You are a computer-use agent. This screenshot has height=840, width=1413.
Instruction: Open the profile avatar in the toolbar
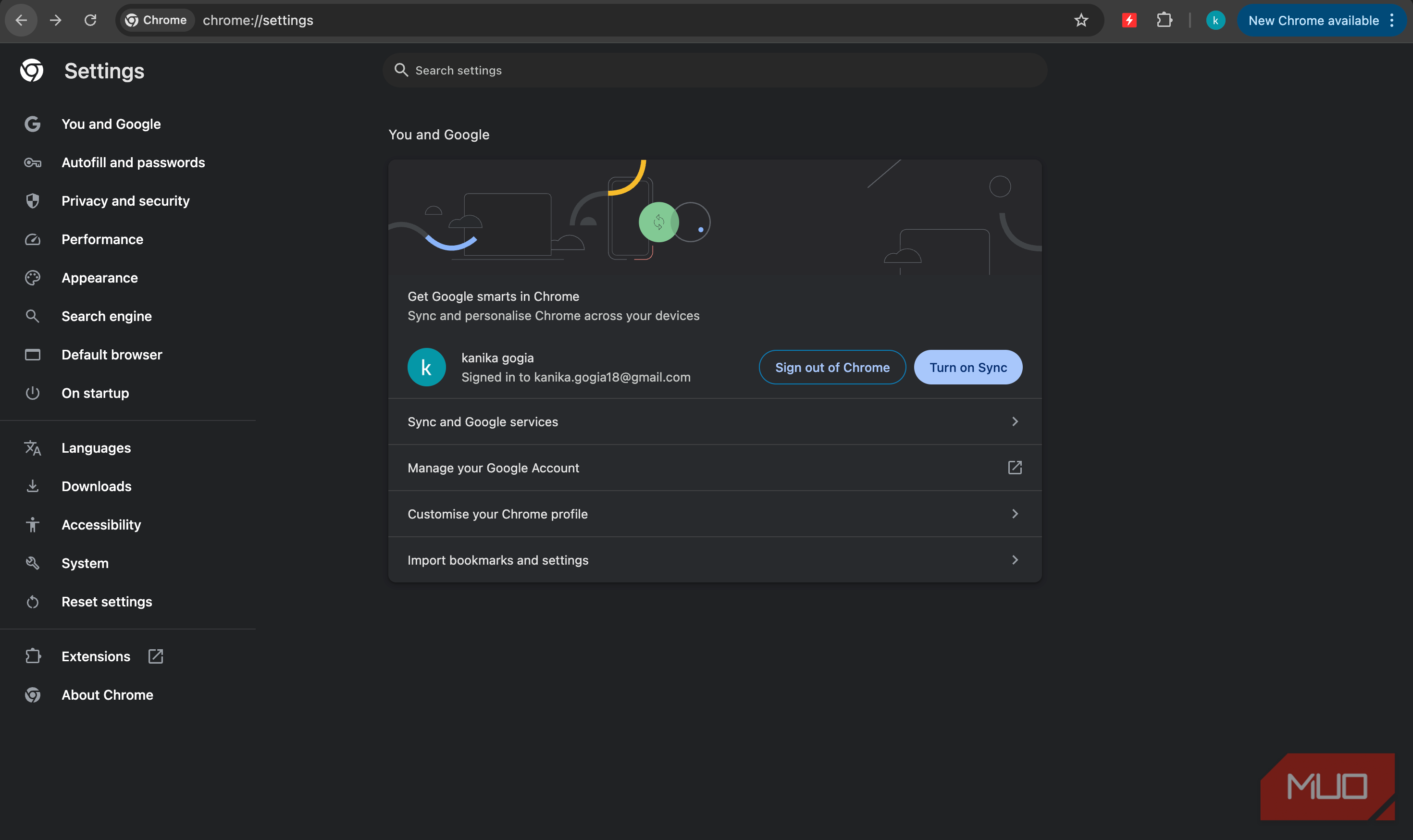1215,20
